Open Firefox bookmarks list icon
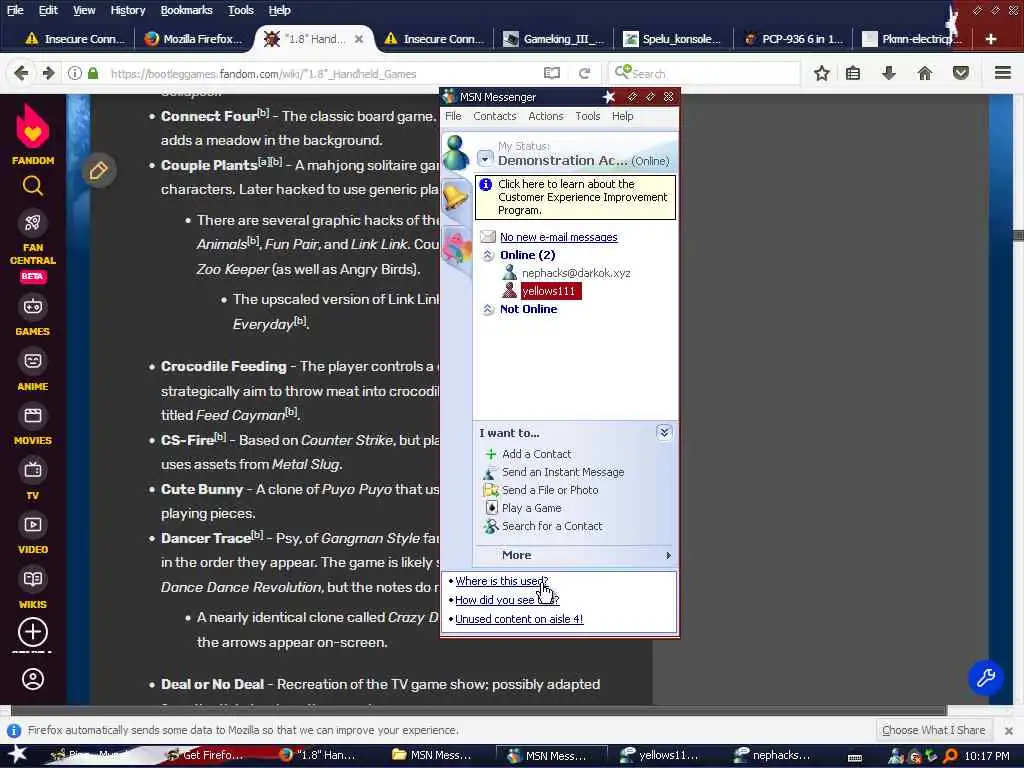 [853, 73]
